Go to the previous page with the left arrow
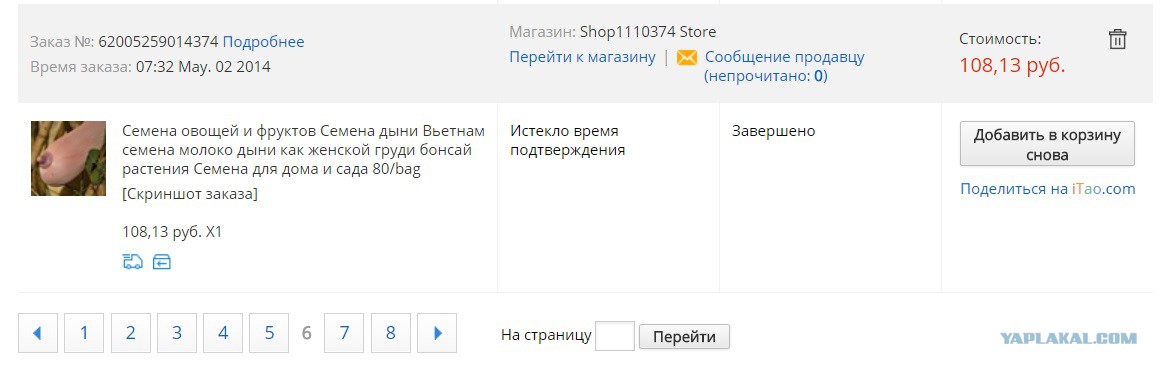 coord(38,333)
